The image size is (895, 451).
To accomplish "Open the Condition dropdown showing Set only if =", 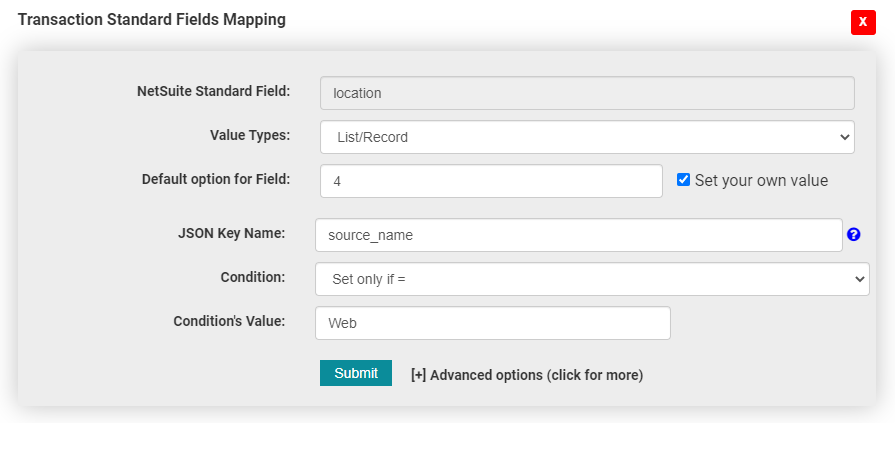I will coord(591,279).
